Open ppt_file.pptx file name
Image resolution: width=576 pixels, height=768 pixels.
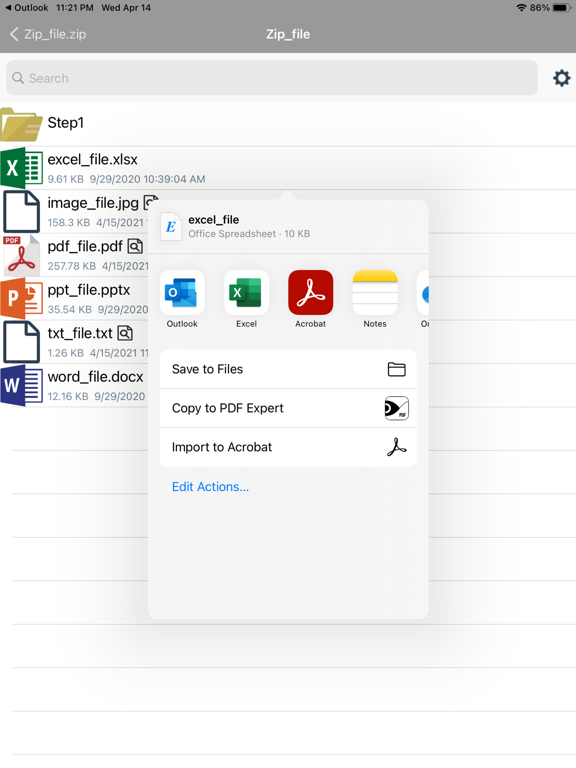(x=89, y=290)
